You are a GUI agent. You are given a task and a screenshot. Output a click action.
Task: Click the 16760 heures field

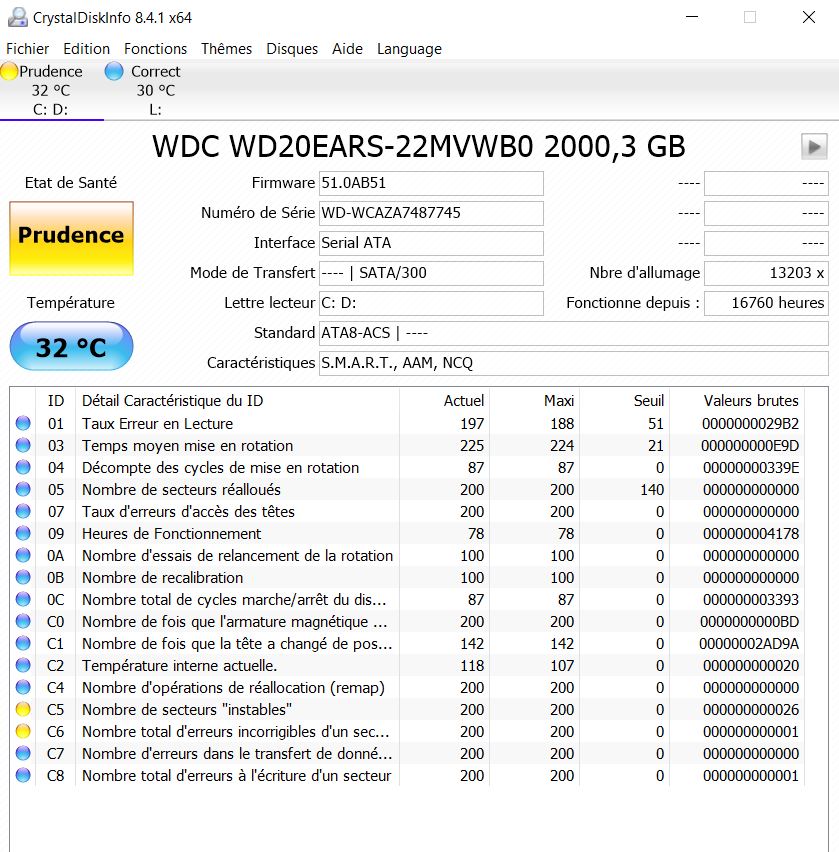(766, 303)
